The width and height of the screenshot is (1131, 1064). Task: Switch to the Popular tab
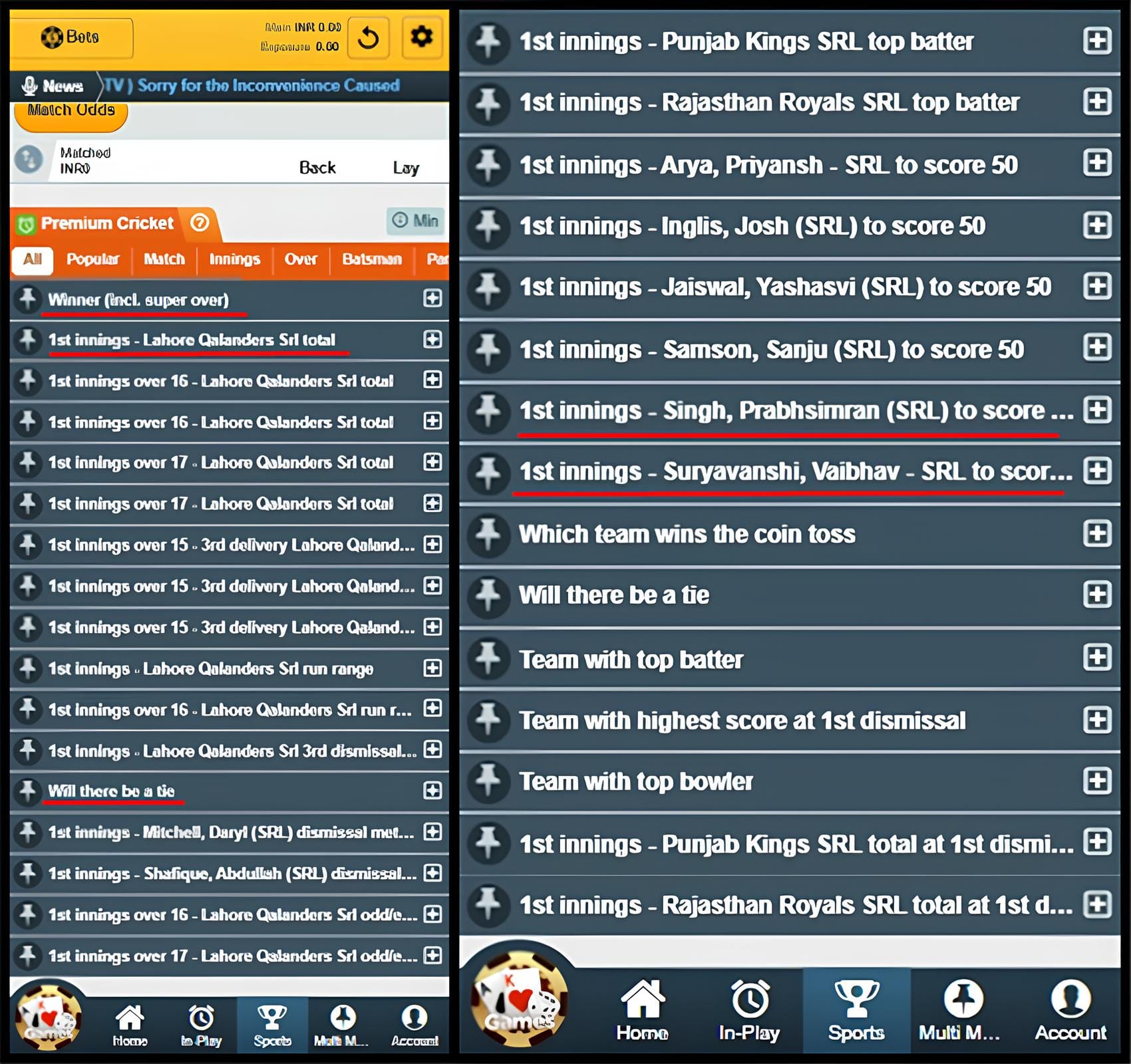tap(92, 259)
